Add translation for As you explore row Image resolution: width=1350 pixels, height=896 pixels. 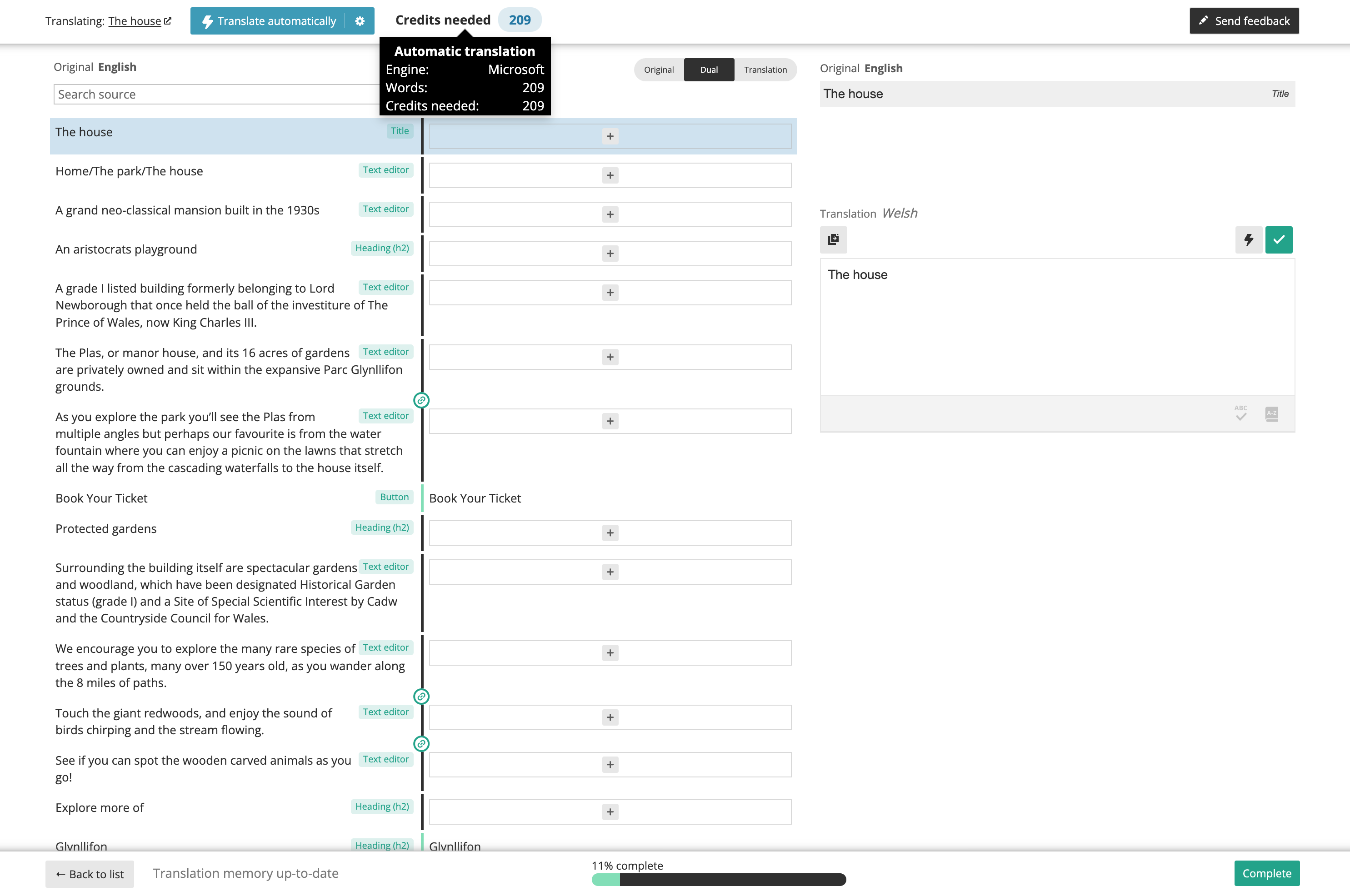(610, 421)
